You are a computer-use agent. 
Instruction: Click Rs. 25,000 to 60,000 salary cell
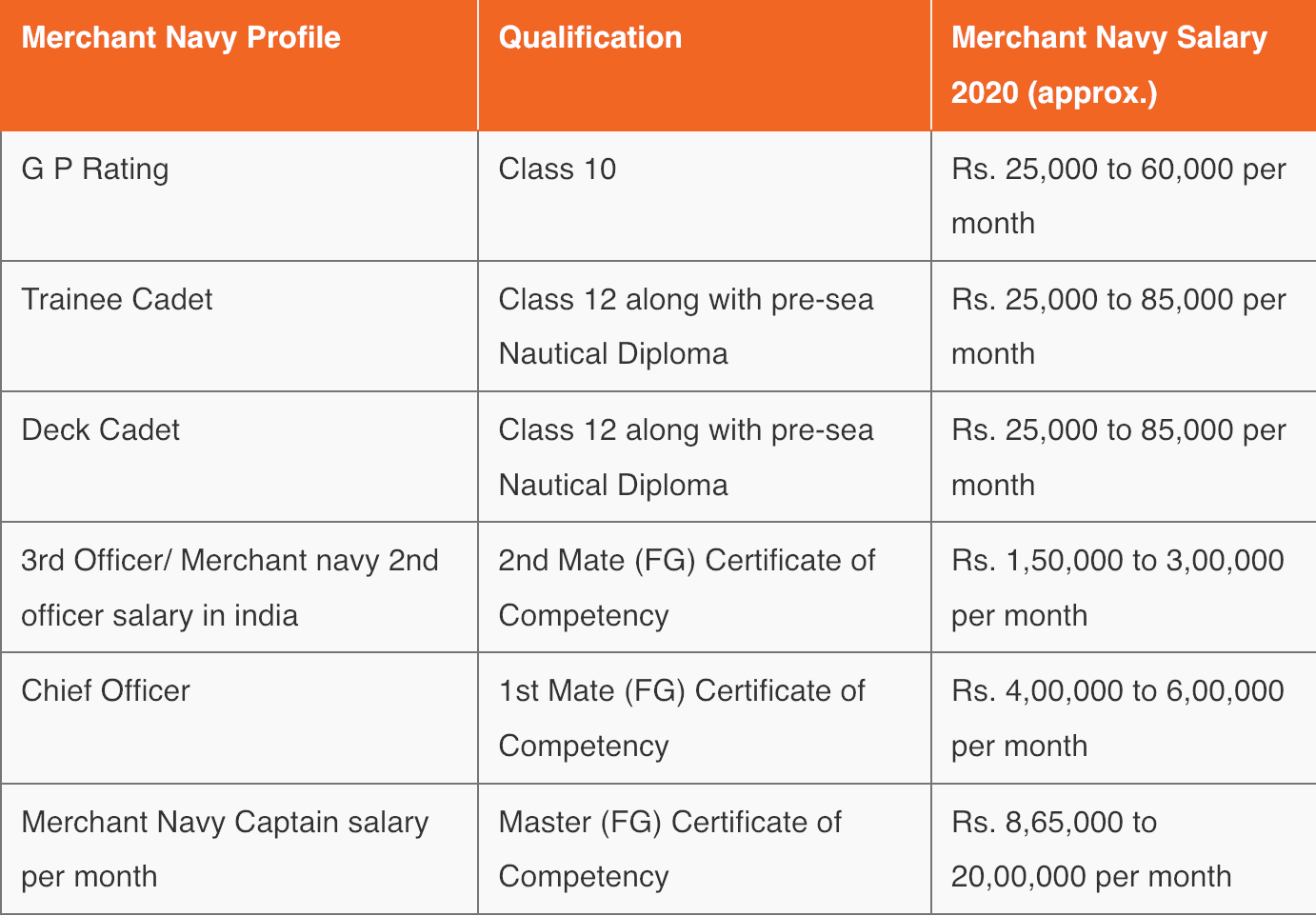(1124, 195)
